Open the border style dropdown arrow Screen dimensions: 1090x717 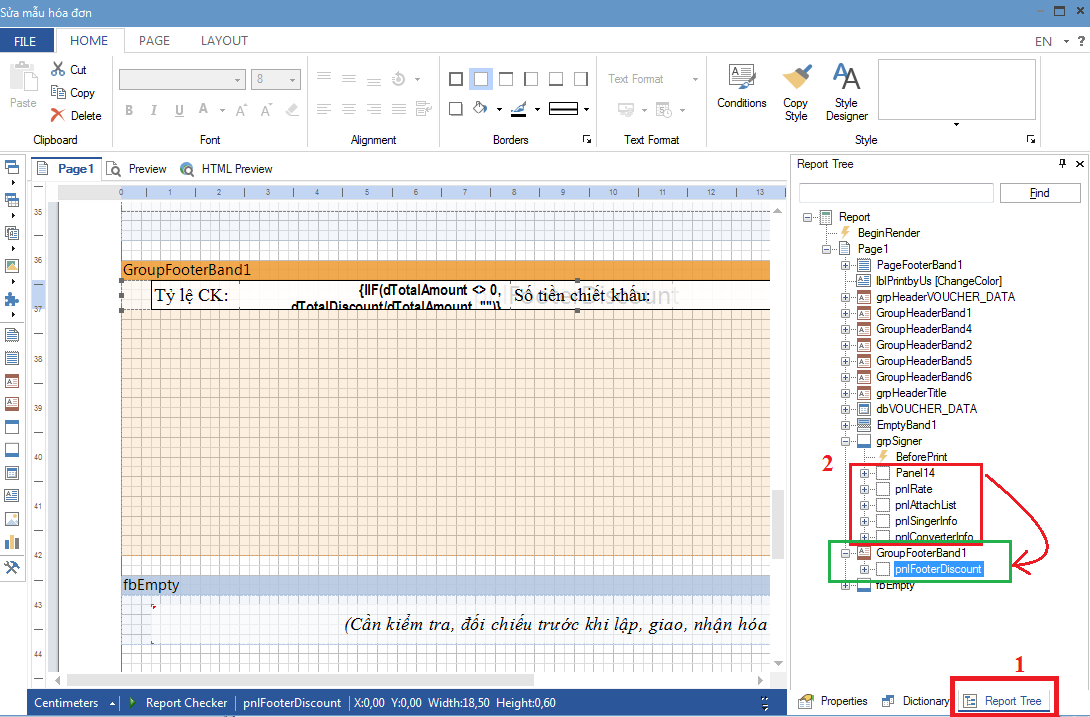click(587, 109)
